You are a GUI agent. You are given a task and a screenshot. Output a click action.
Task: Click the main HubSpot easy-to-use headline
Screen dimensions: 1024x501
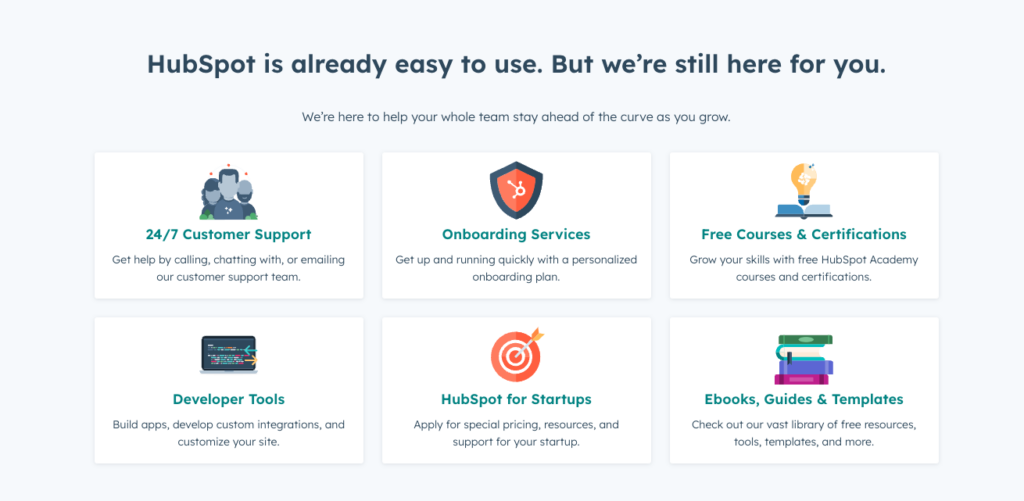516,65
